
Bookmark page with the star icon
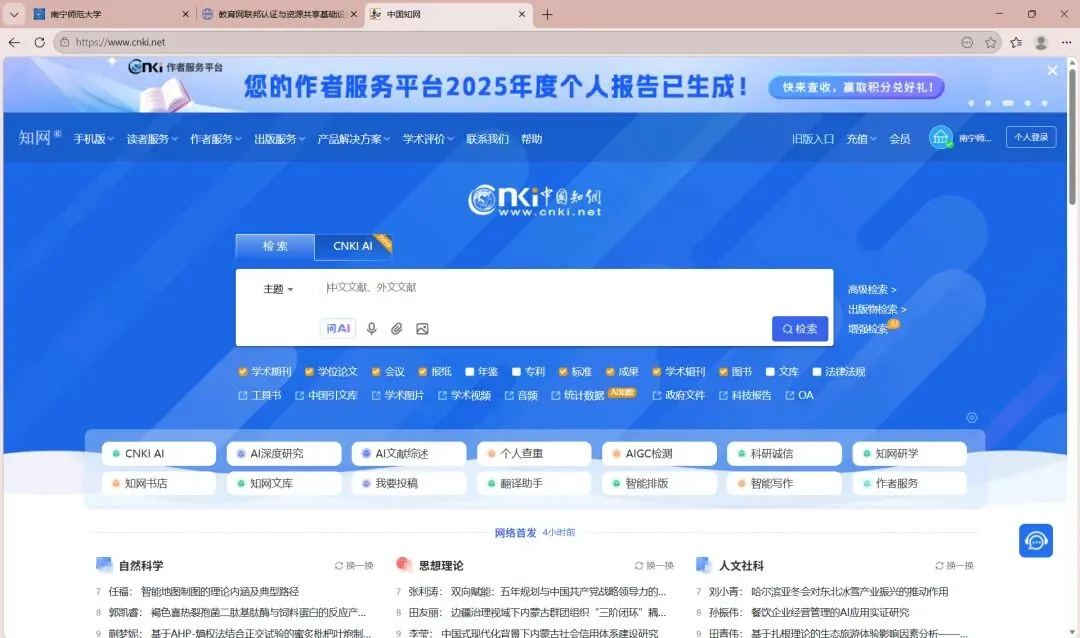[990, 43]
